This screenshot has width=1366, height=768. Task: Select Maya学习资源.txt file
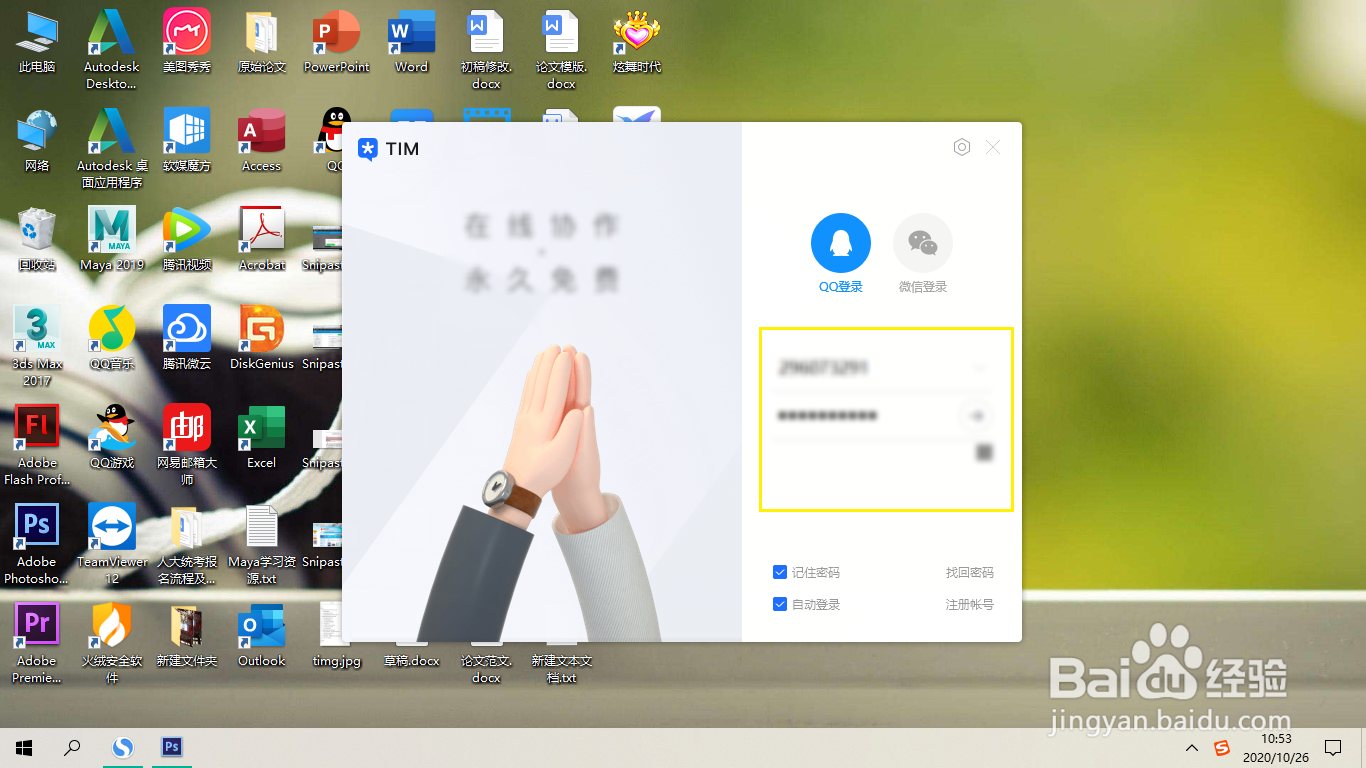coord(262,545)
